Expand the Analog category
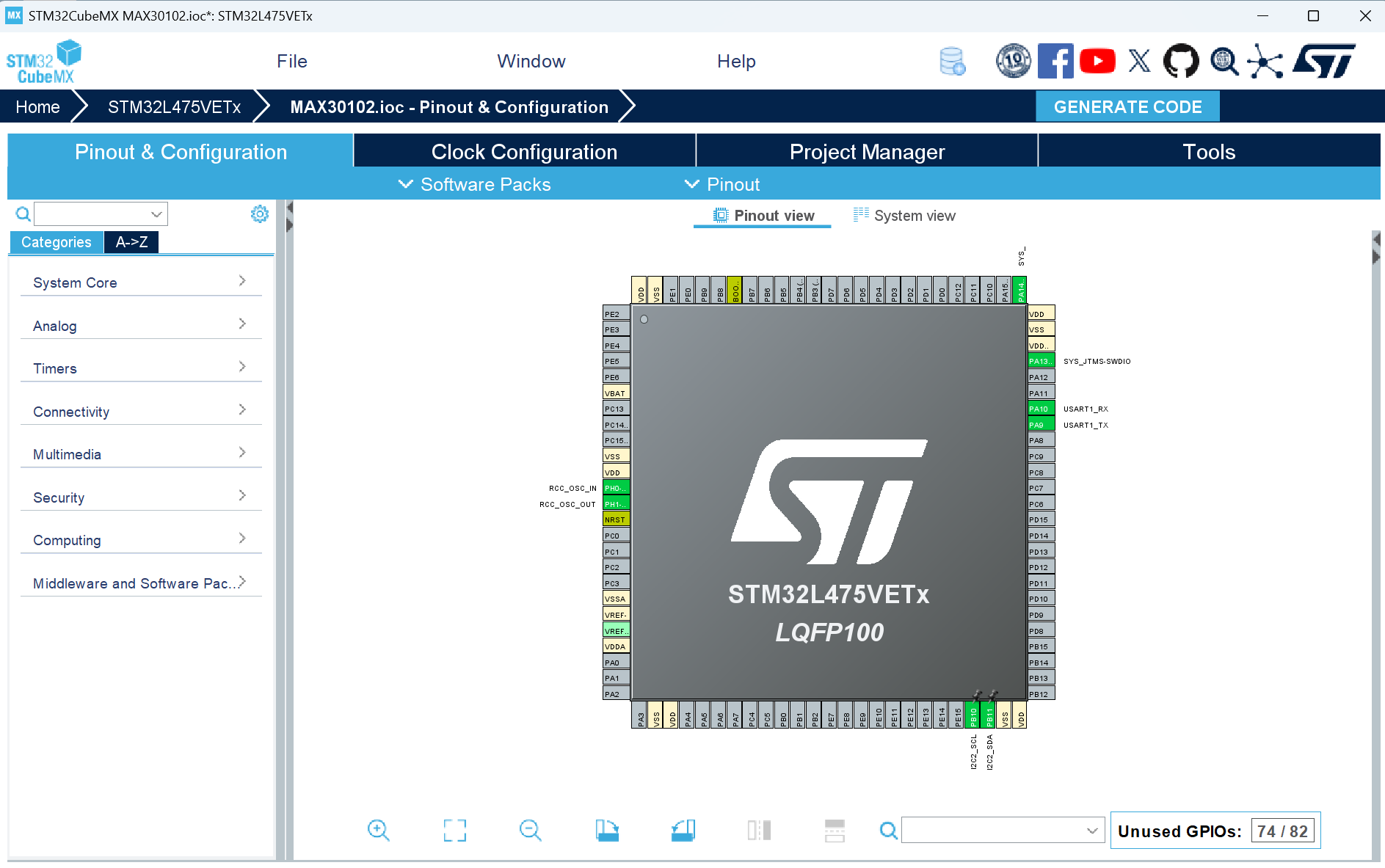Image resolution: width=1385 pixels, height=868 pixels. [141, 326]
